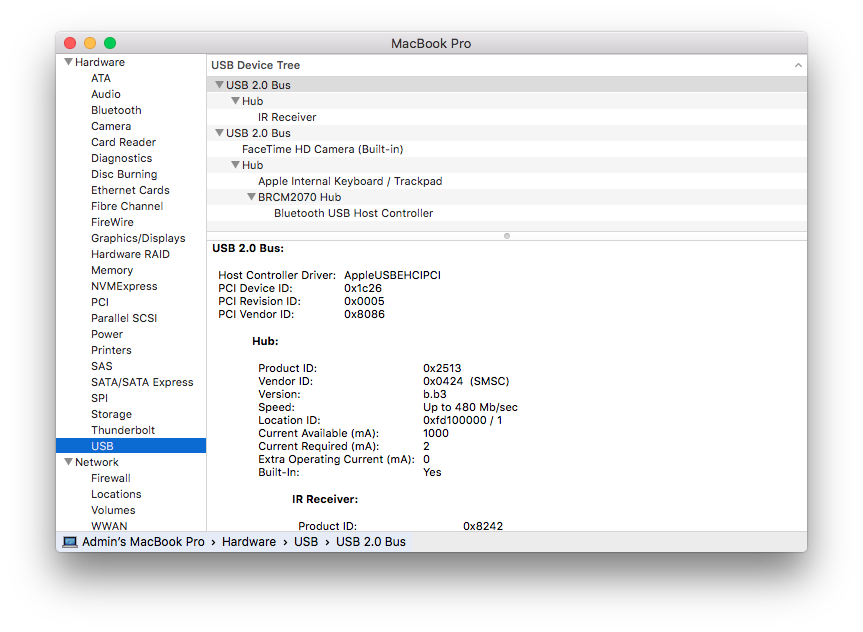Image resolution: width=863 pixels, height=632 pixels.
Task: Open SATA/SATA Express in the sidebar
Action: pos(142,382)
